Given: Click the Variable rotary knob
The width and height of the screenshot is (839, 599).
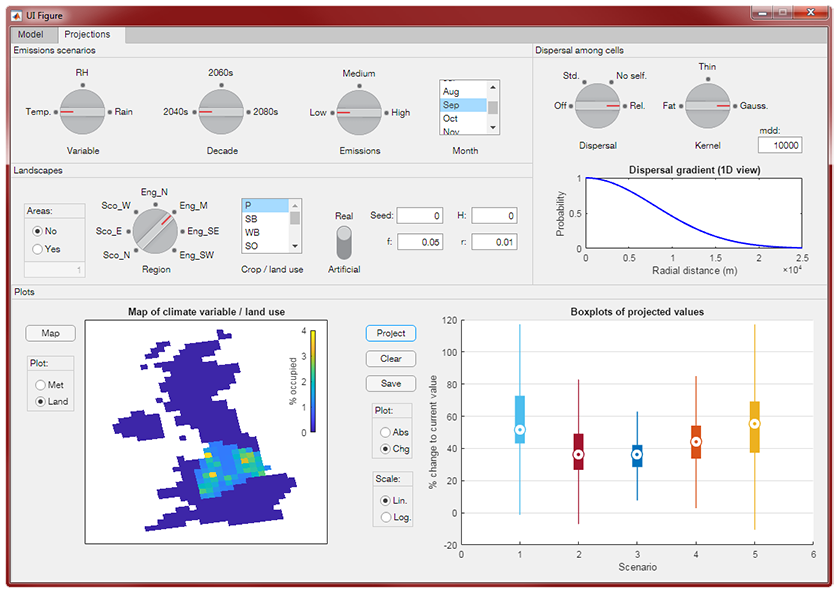Looking at the screenshot, I should point(82,112).
